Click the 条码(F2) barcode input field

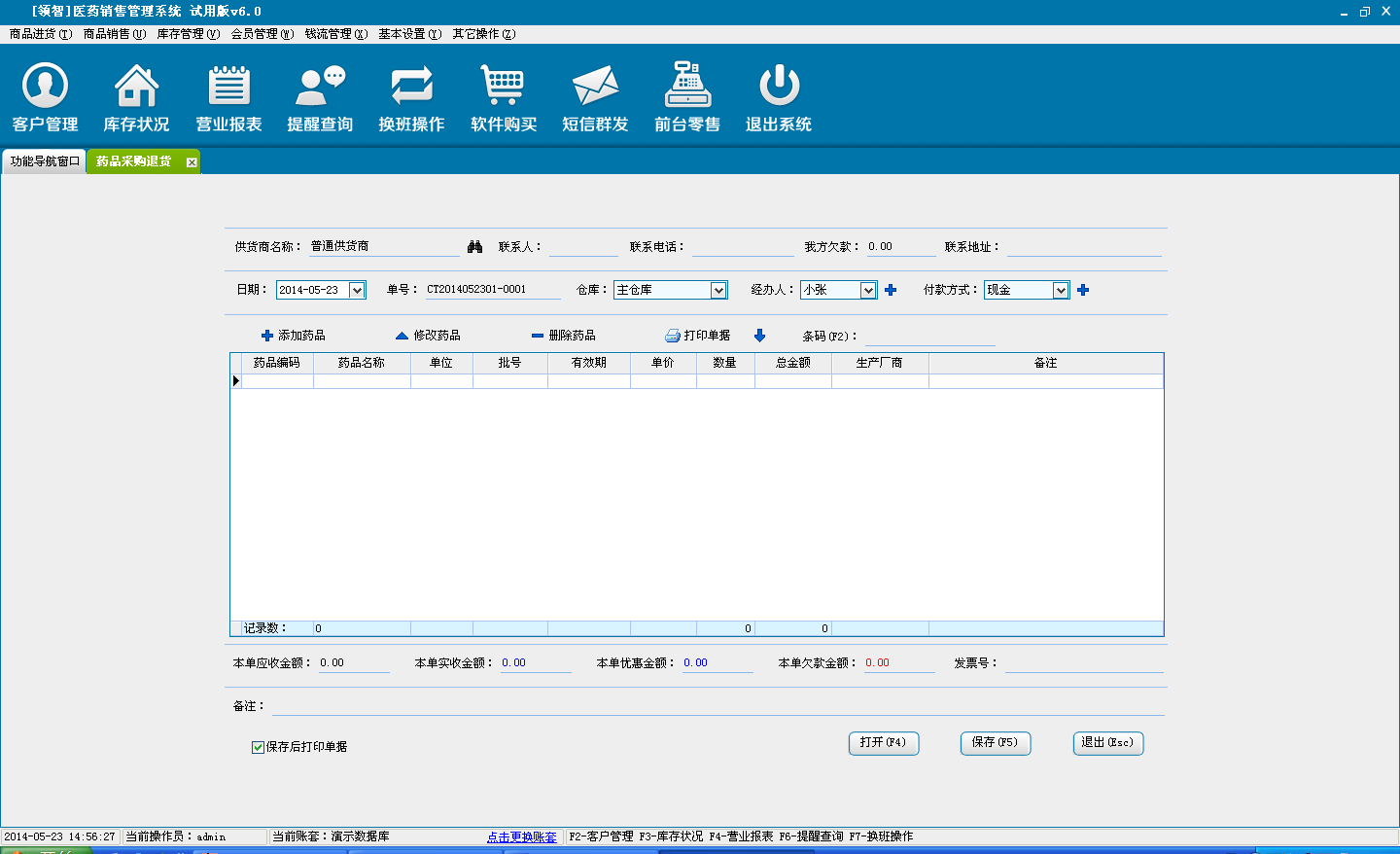coord(929,337)
